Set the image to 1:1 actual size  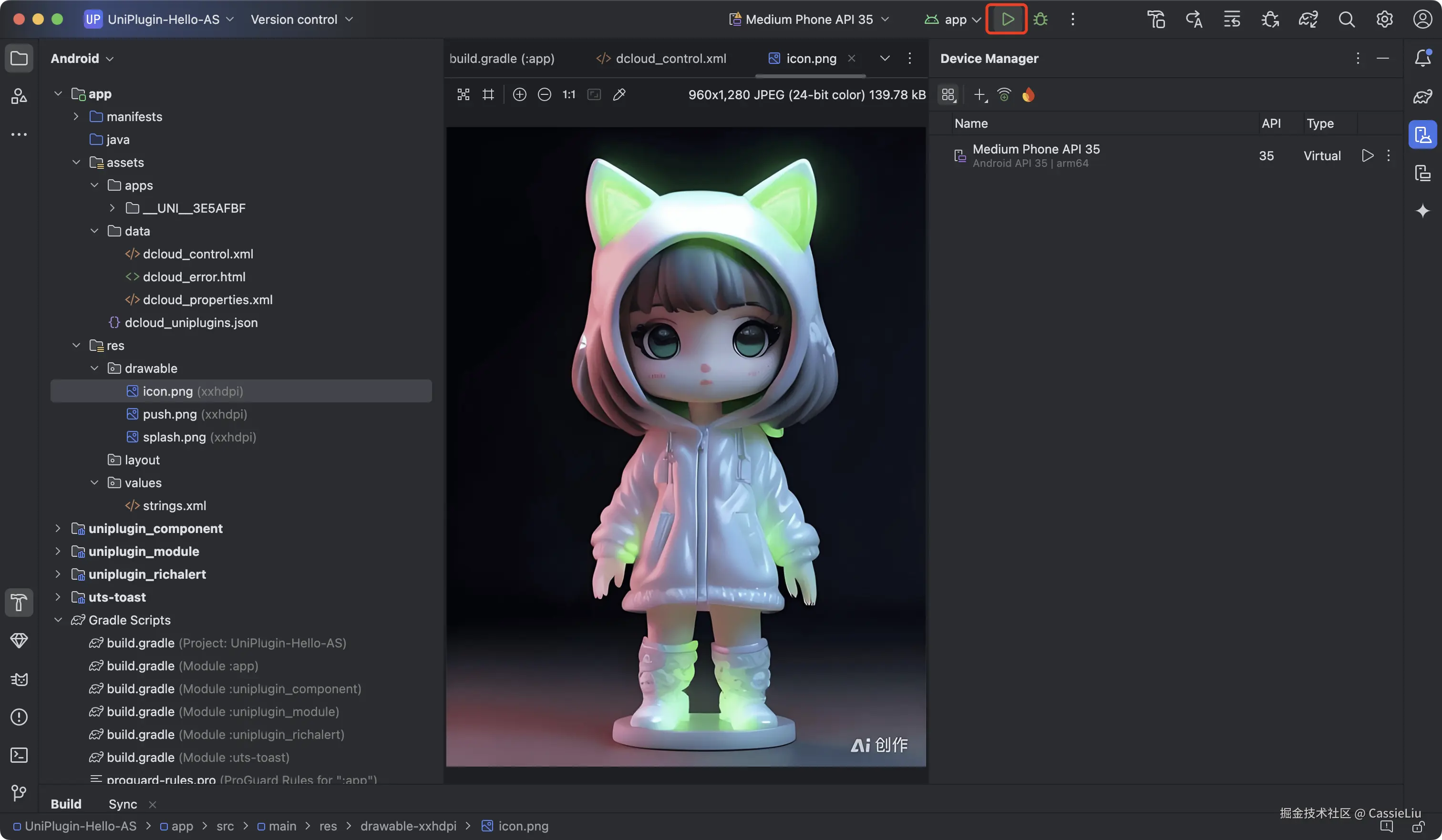[569, 94]
